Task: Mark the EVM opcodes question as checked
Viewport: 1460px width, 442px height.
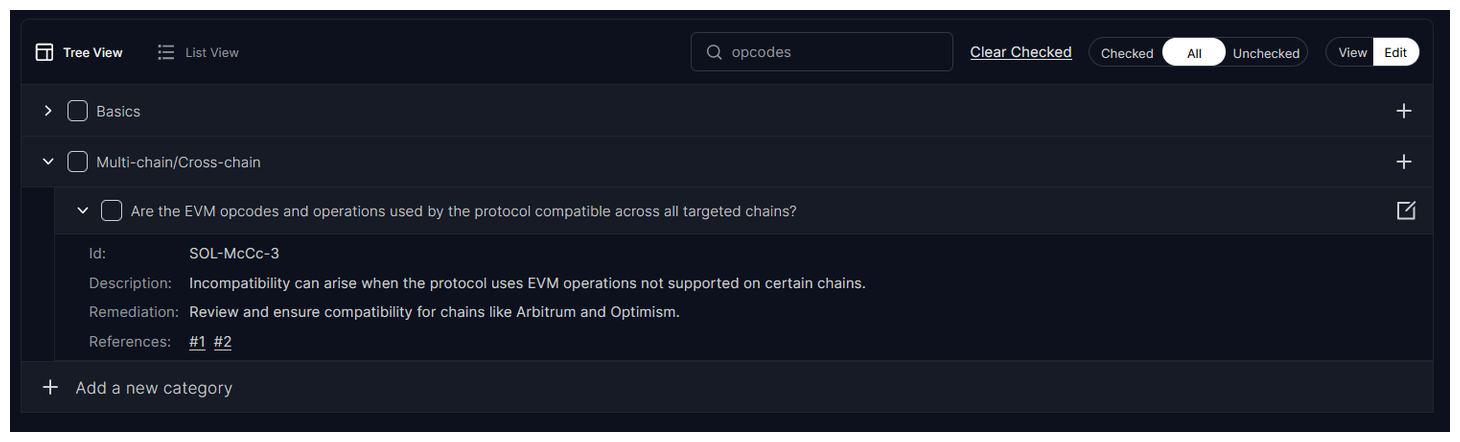Action: (x=112, y=211)
